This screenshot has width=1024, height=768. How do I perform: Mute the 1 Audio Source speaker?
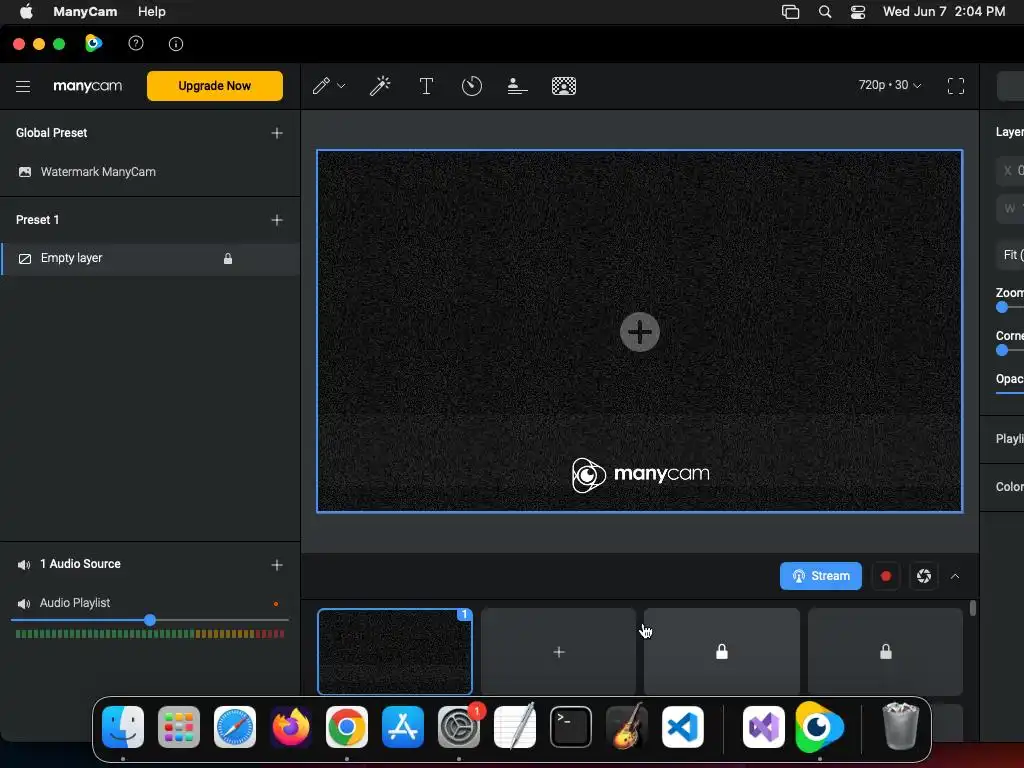click(x=24, y=565)
